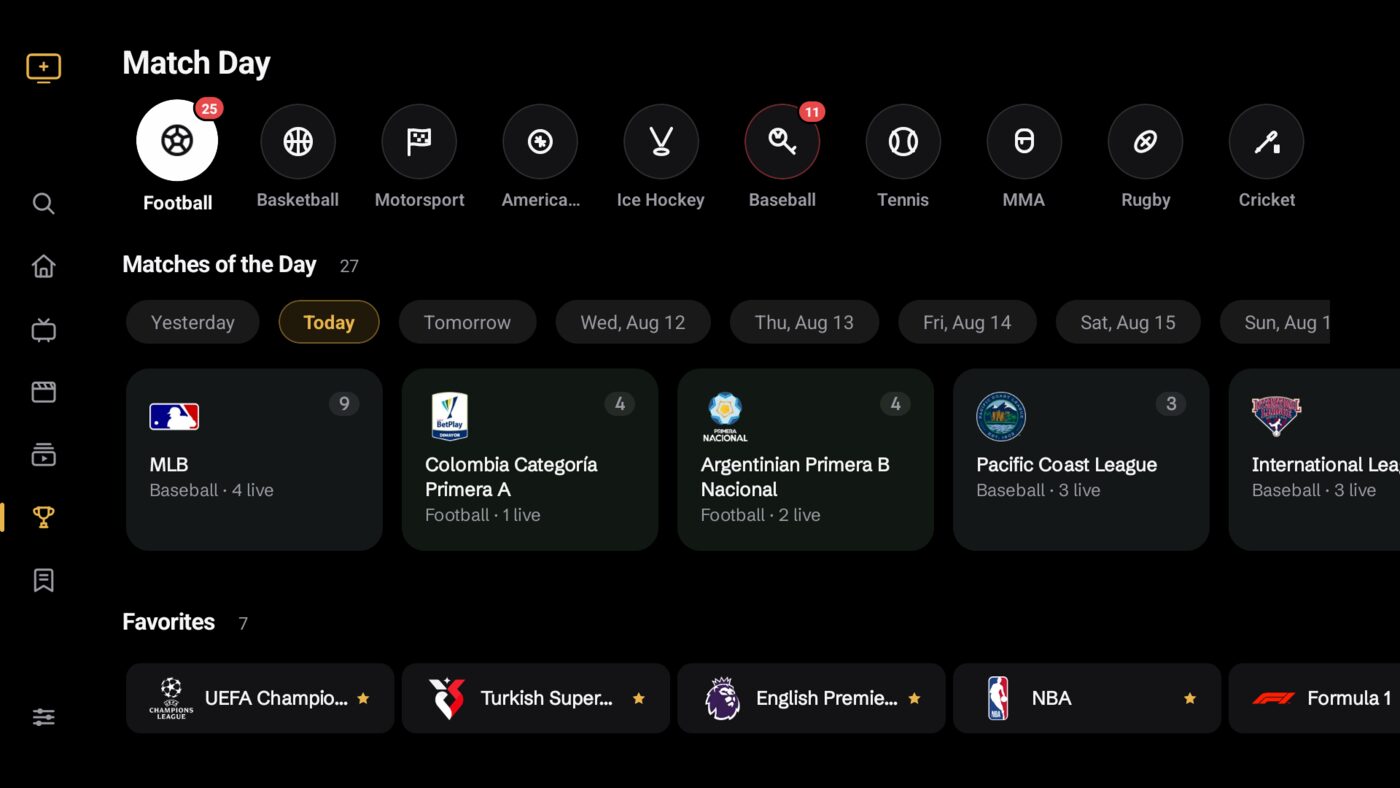Open Live TV sidebar icon

pos(43,330)
